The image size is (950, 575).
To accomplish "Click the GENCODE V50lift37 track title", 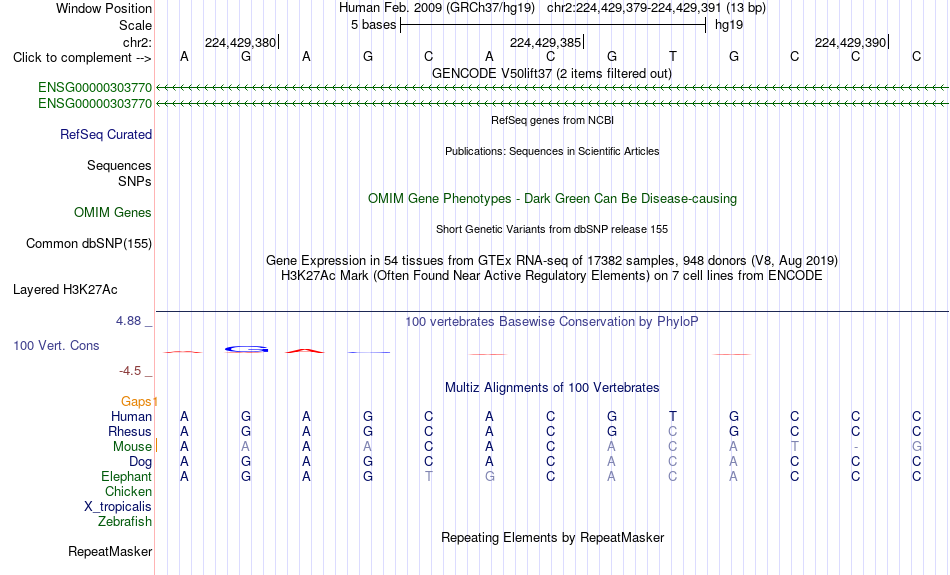I will point(551,73).
